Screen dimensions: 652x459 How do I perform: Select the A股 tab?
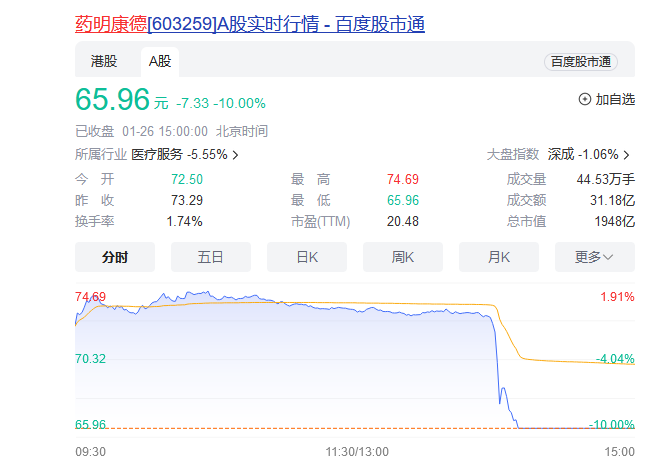click(x=160, y=62)
